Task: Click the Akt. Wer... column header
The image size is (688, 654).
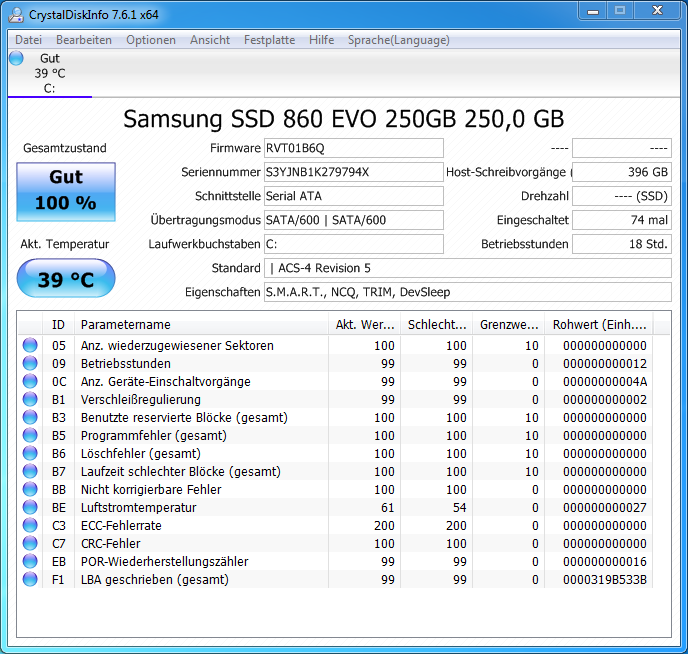Action: pos(365,325)
